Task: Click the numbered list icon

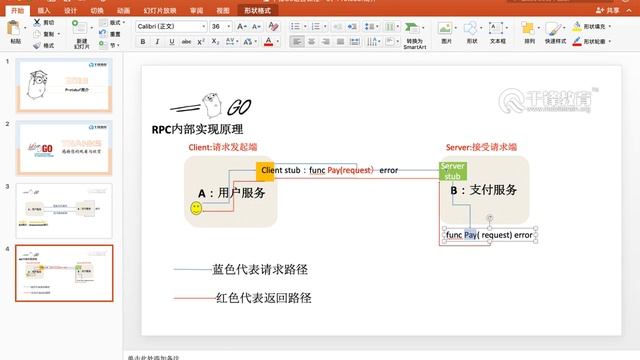Action: click(x=316, y=27)
